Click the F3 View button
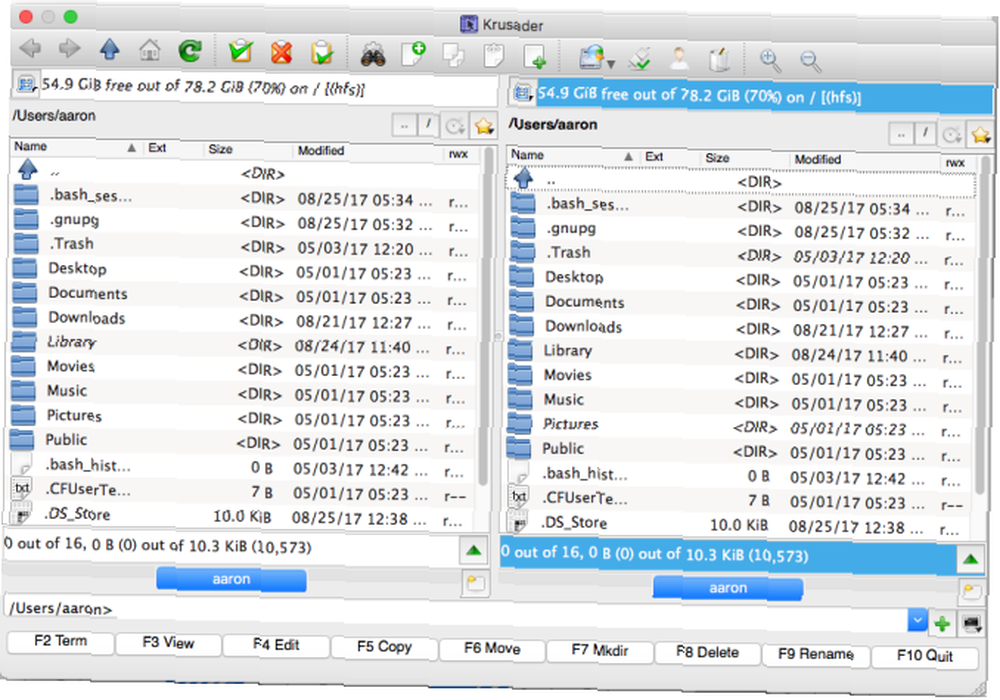The height and width of the screenshot is (700, 1000). click(168, 643)
